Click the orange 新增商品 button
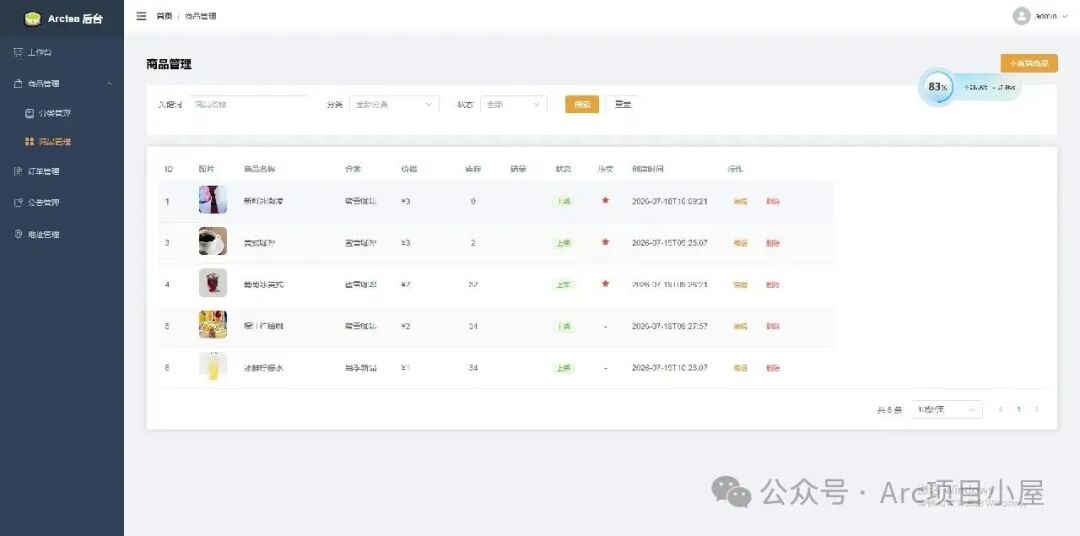 click(1029, 63)
